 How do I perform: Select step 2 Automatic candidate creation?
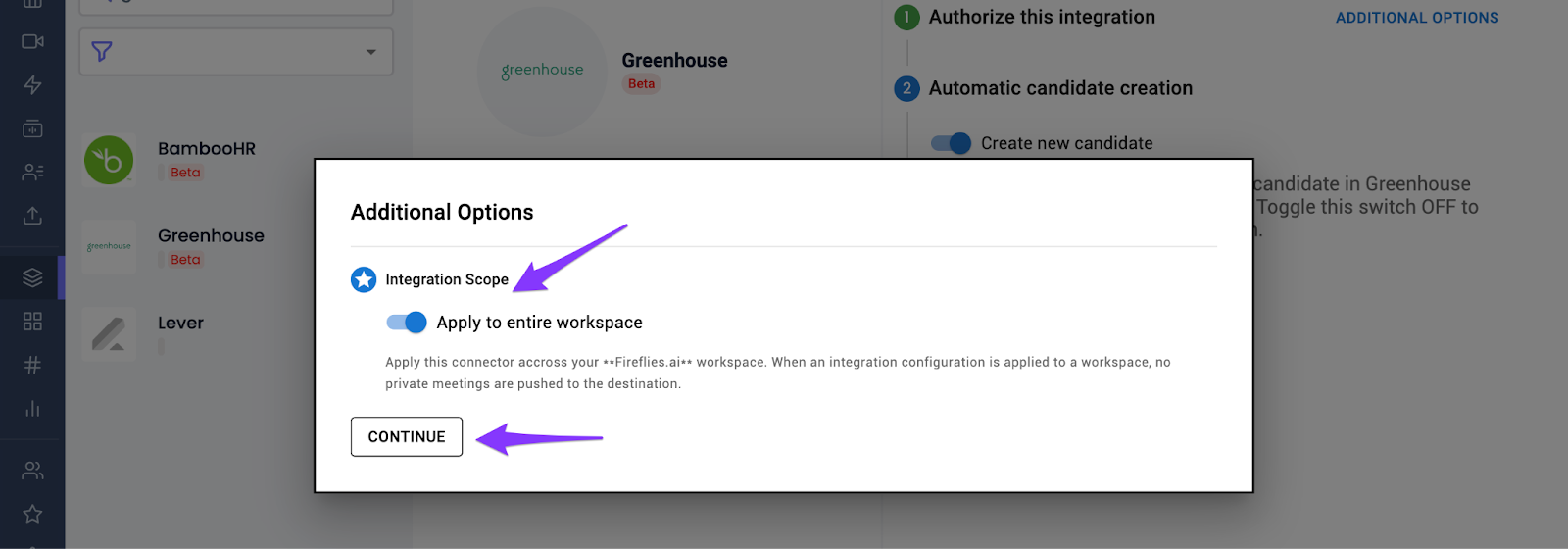tap(1044, 88)
